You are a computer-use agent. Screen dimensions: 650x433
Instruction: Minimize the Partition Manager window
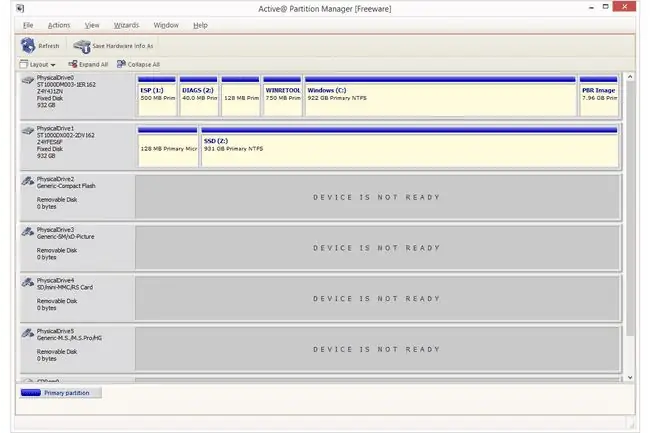click(x=591, y=7)
